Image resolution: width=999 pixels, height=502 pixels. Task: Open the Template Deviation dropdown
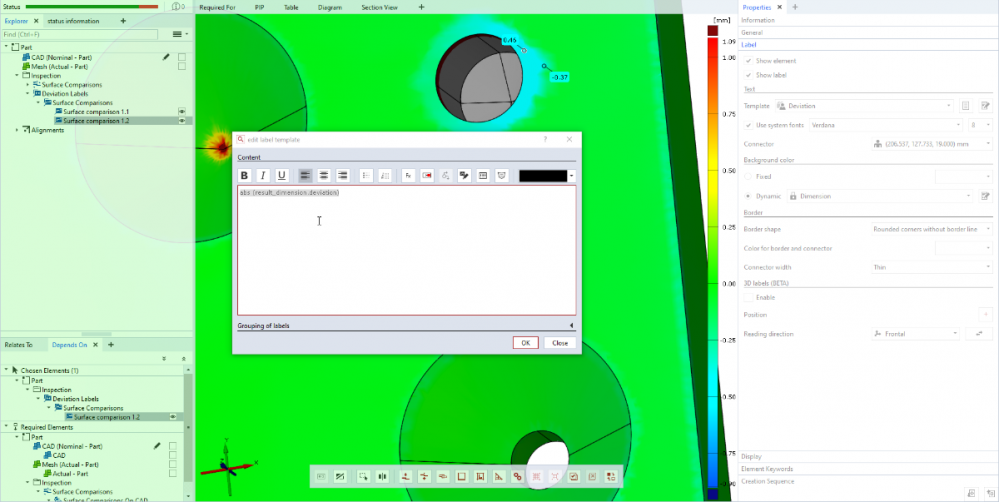[x=865, y=106]
